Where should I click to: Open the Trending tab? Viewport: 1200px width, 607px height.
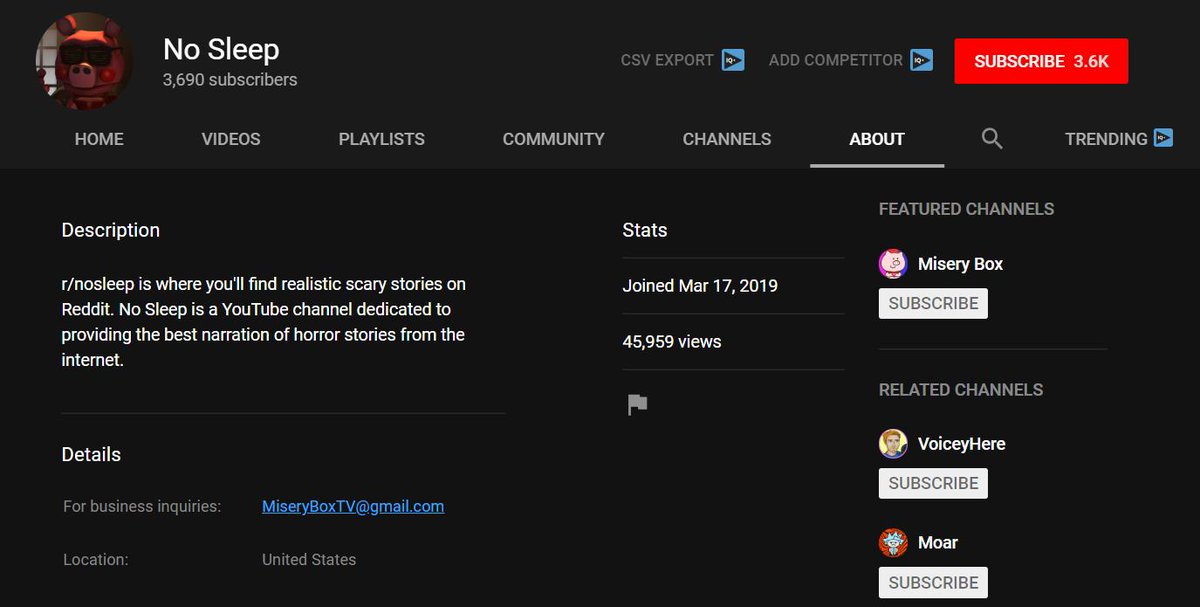tap(1106, 139)
